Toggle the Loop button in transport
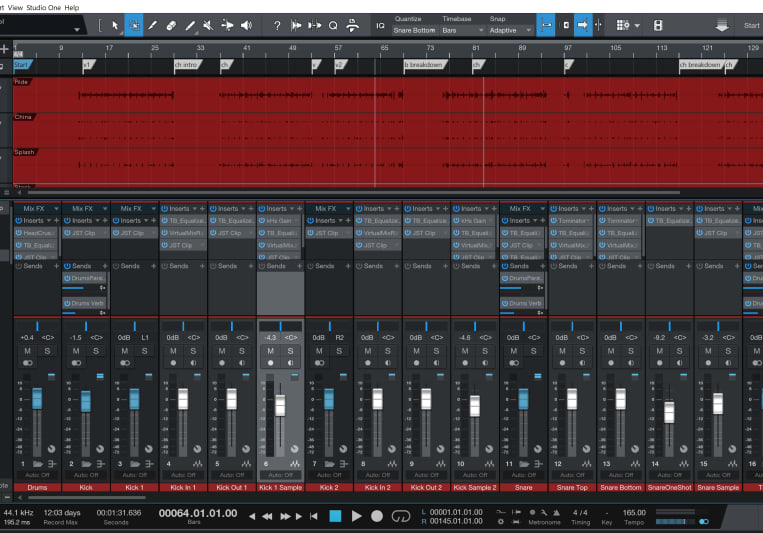 tap(400, 516)
